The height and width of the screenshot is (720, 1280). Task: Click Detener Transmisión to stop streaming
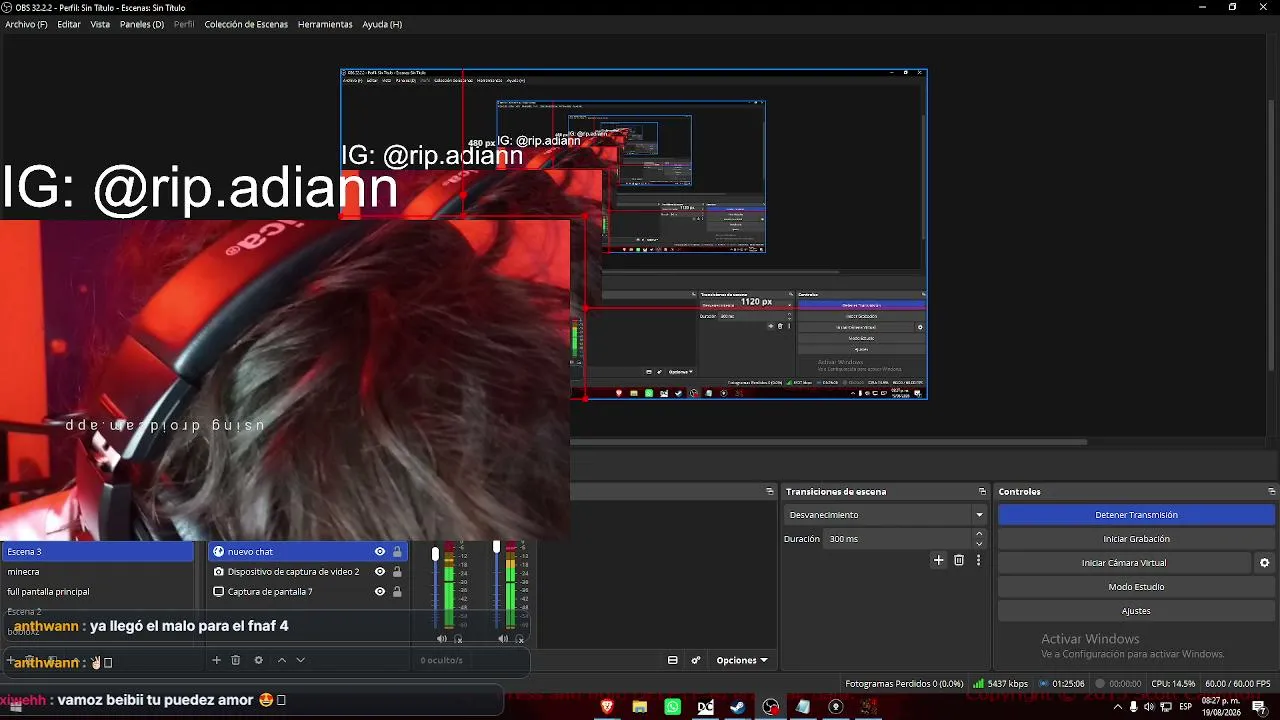1136,515
